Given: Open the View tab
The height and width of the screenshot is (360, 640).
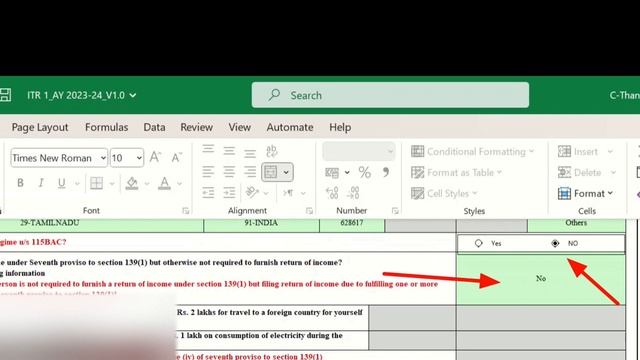Looking at the screenshot, I should [240, 127].
